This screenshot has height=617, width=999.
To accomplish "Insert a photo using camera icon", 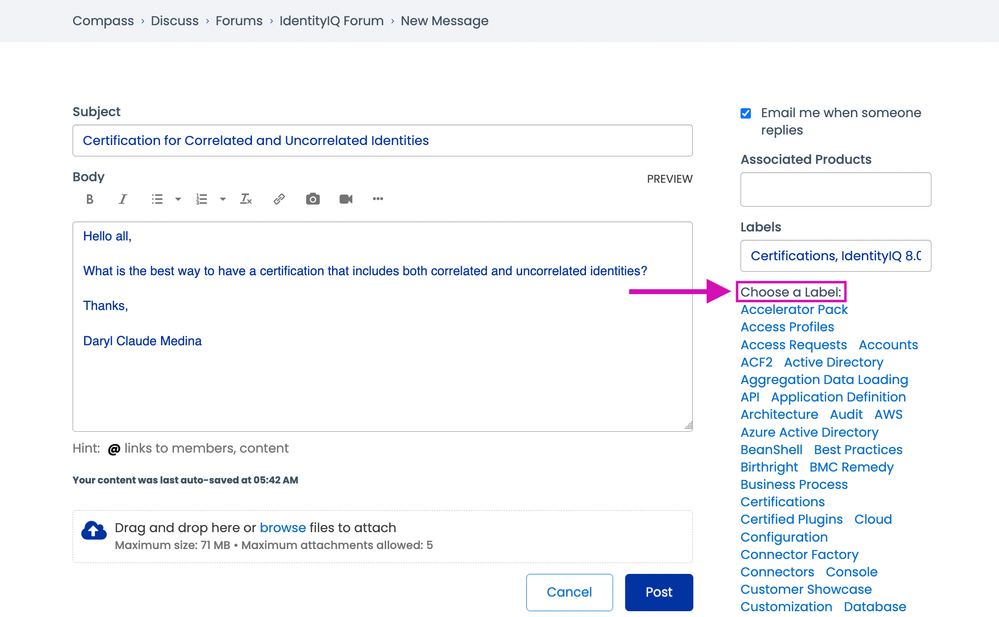I will click(x=313, y=199).
